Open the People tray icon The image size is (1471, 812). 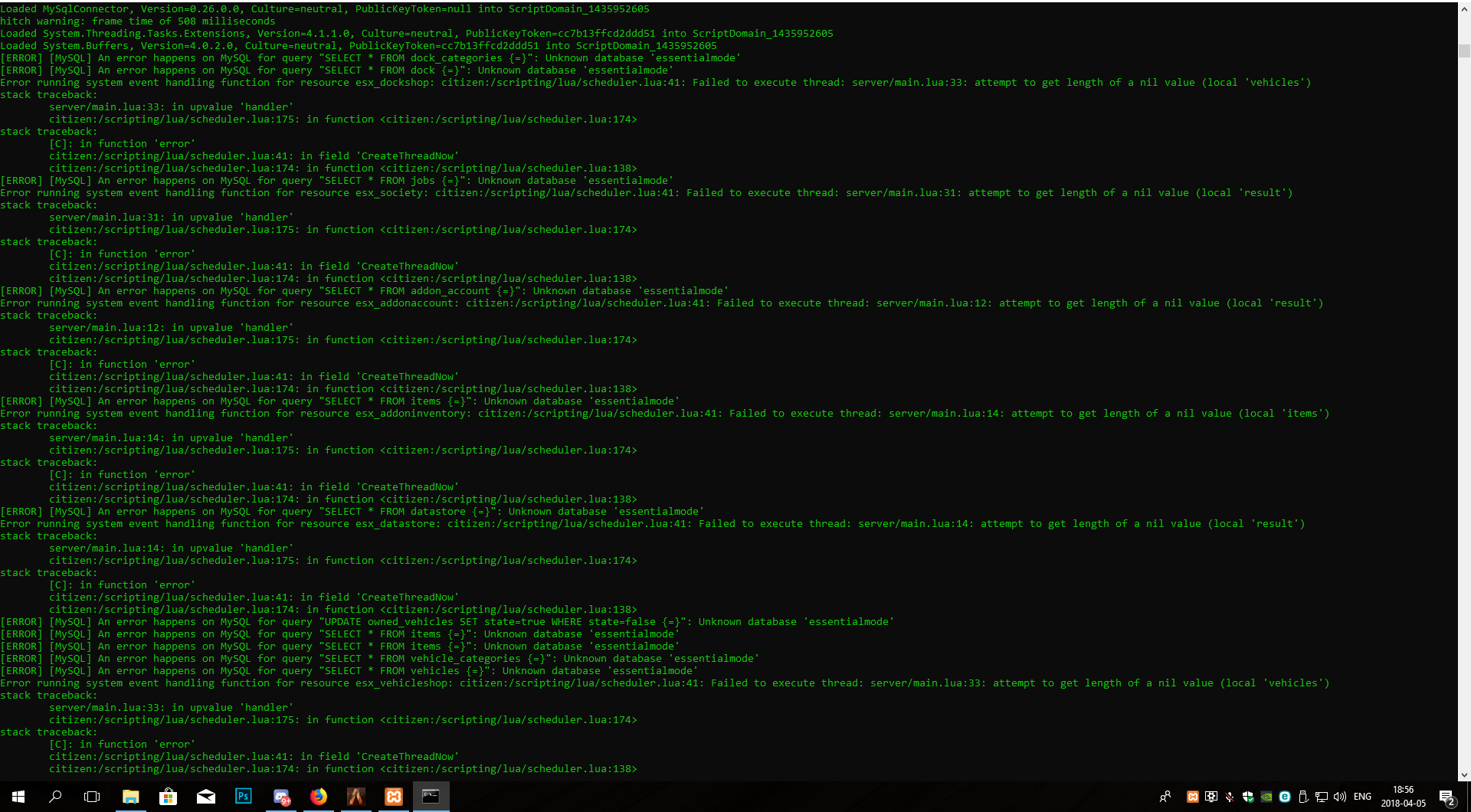pyautogui.click(x=1166, y=797)
